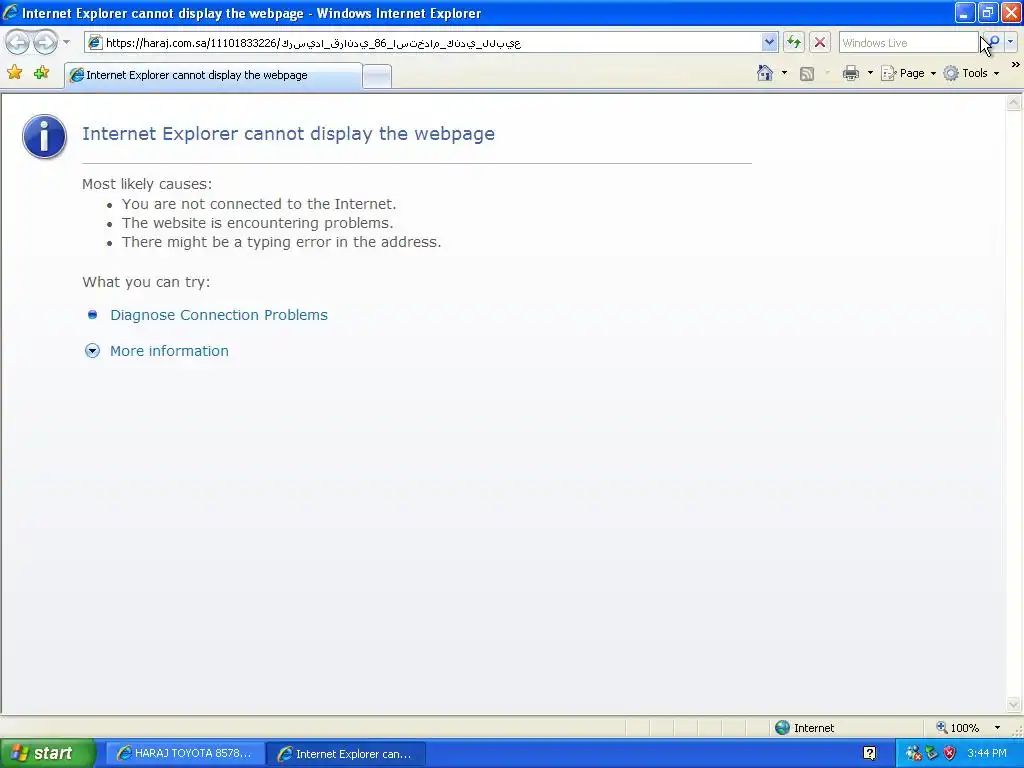Expand the zoom level dropdown arrow
Viewport: 1024px width, 768px height.
tap(997, 728)
